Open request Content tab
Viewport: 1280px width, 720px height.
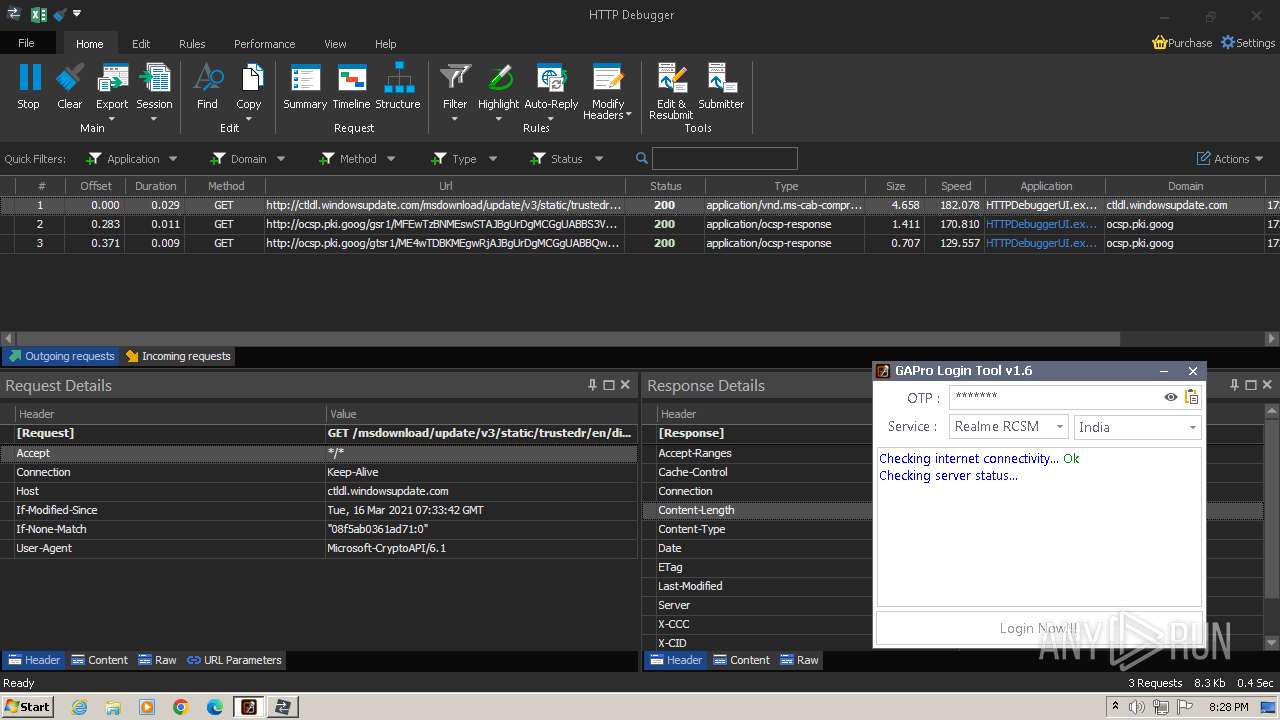(98, 660)
